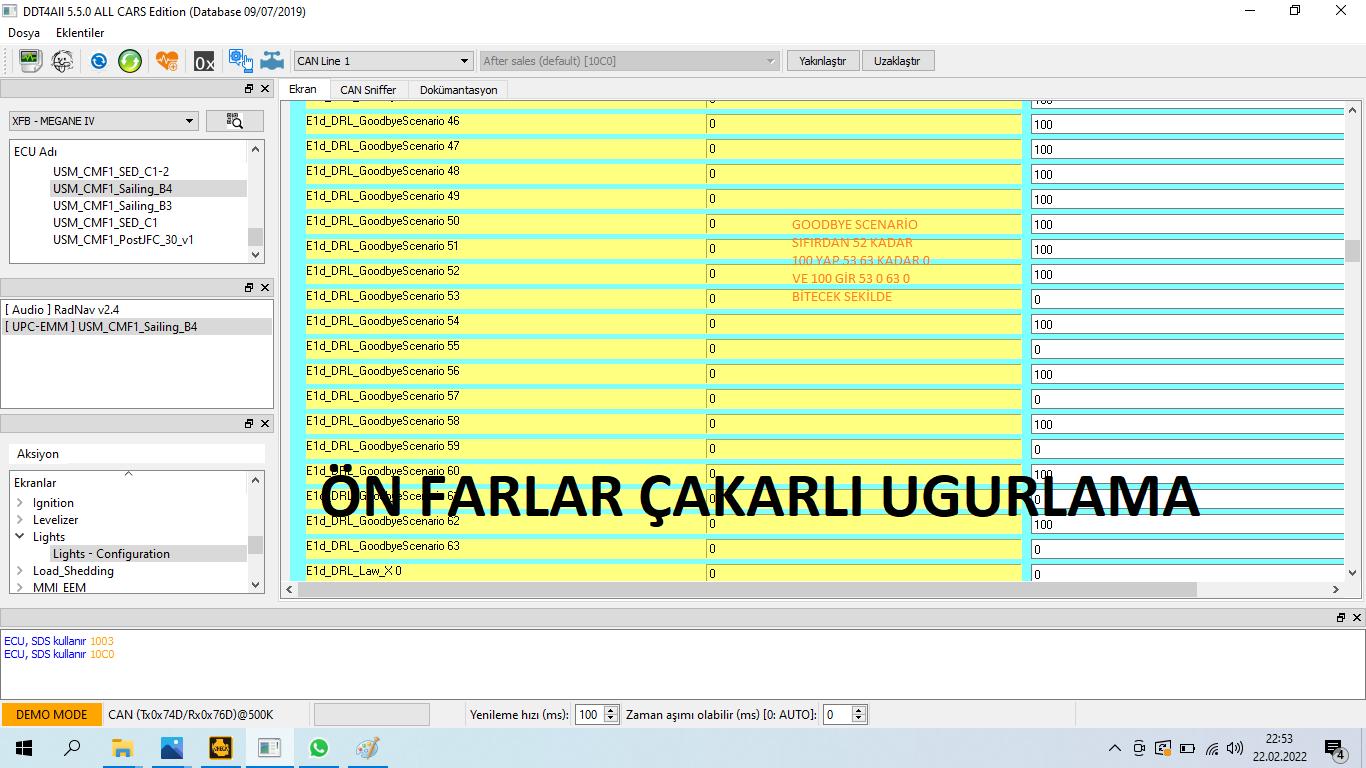Open the 0x hex tool icon
This screenshot has width=1366, height=768.
[204, 62]
